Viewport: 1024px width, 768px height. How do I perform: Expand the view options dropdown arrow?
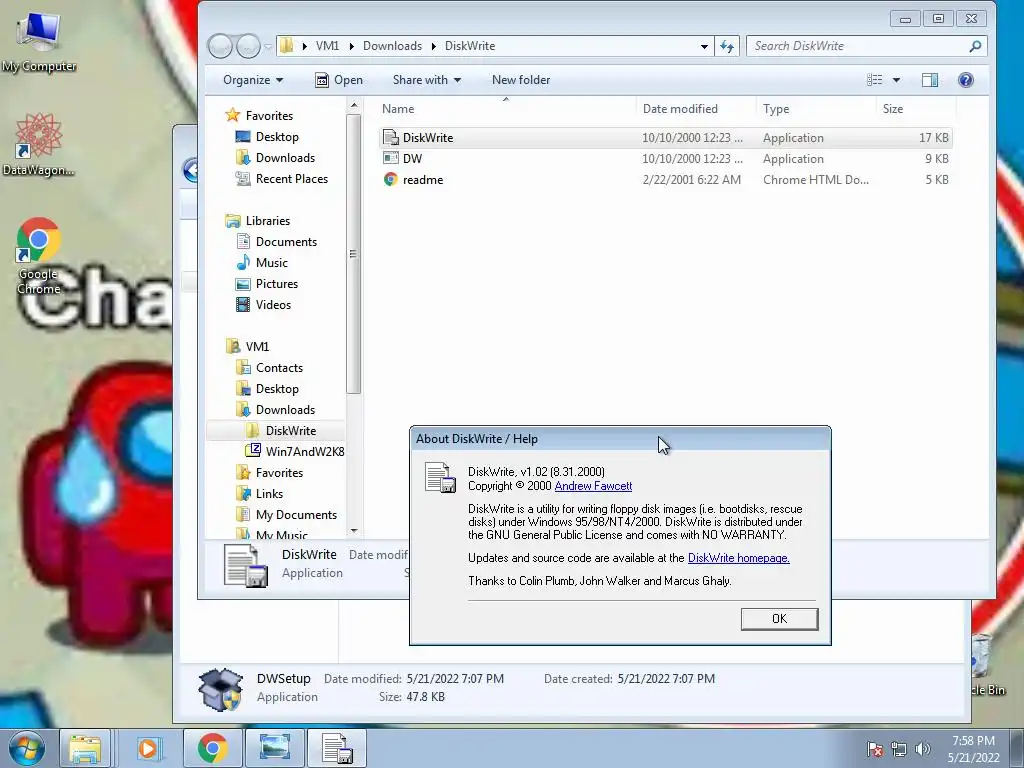click(897, 80)
